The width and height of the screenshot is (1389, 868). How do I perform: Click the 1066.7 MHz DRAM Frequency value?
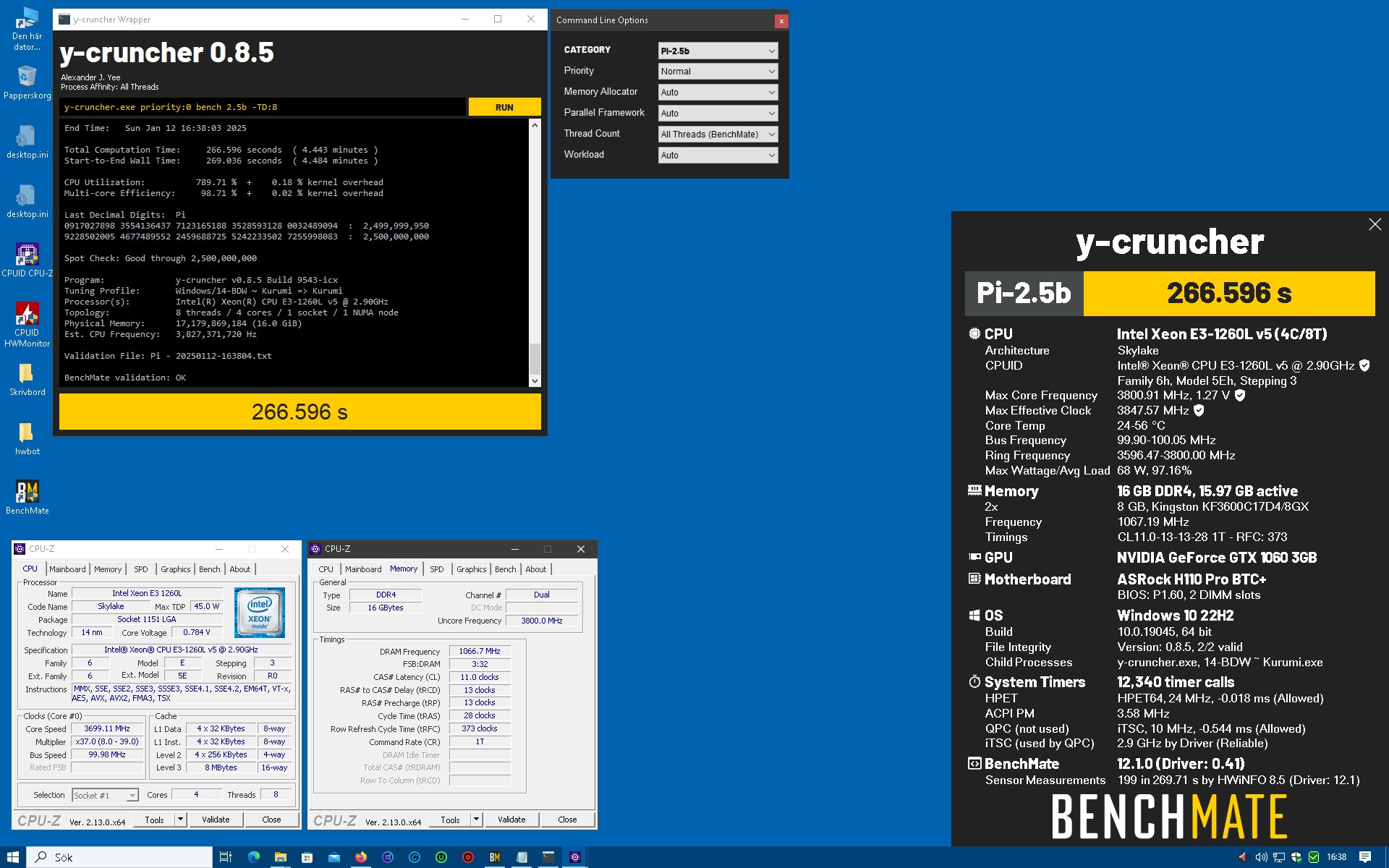click(480, 651)
